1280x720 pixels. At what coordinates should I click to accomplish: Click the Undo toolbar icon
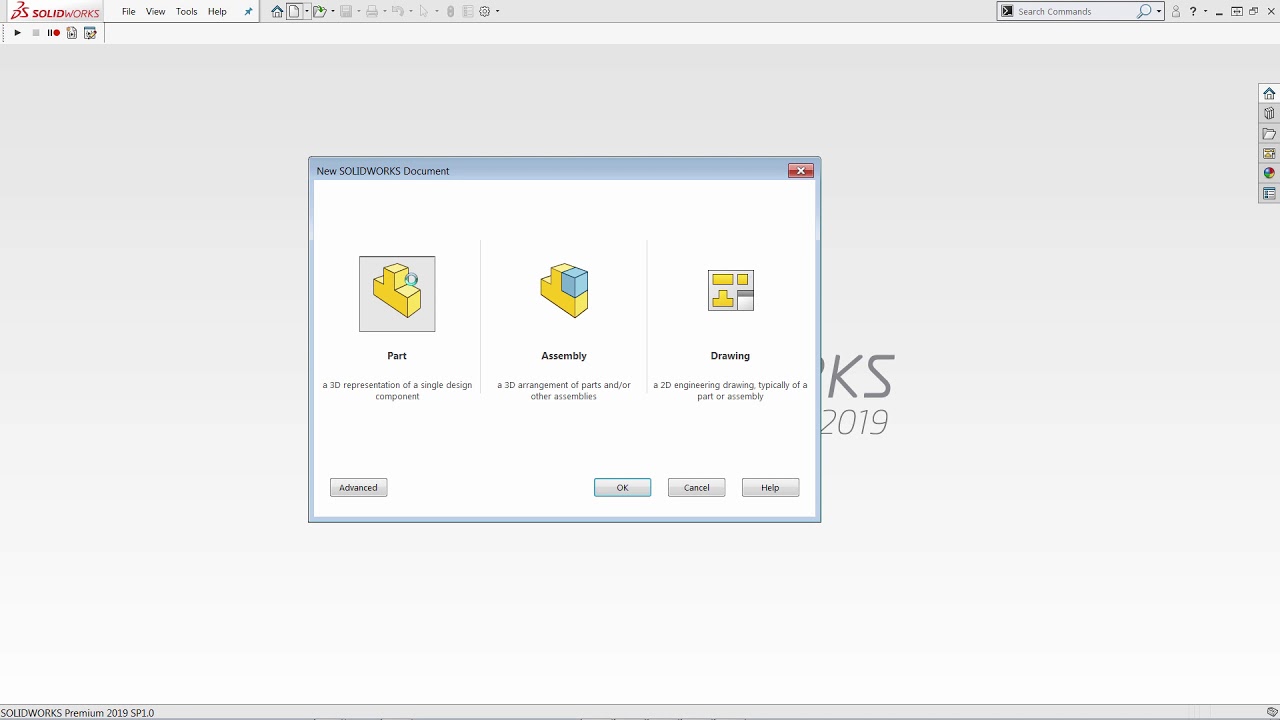(398, 11)
